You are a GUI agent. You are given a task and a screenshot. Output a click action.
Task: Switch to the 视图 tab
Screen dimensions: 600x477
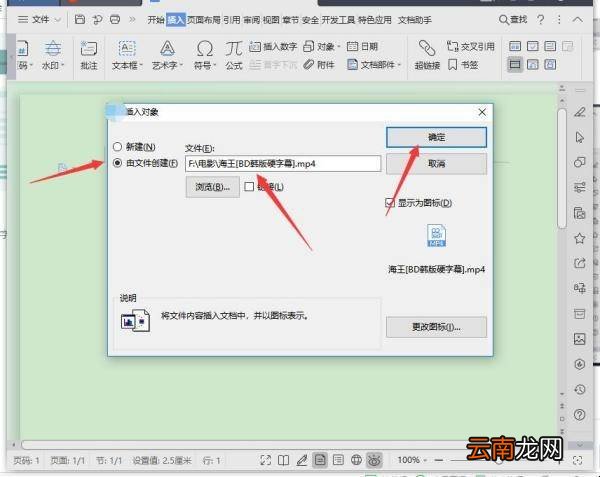(x=271, y=20)
